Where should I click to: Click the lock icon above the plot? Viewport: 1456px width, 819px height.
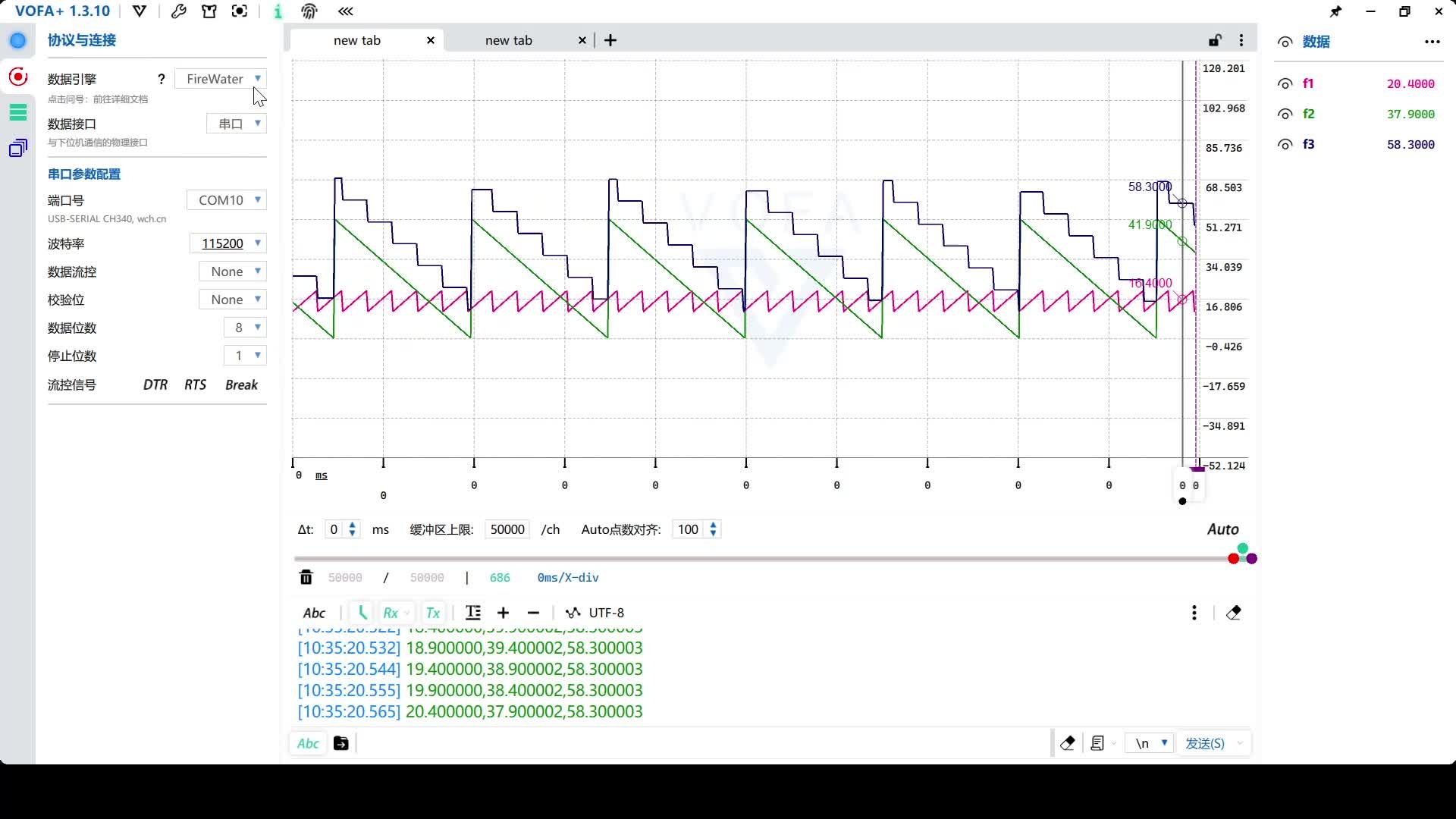[1214, 40]
